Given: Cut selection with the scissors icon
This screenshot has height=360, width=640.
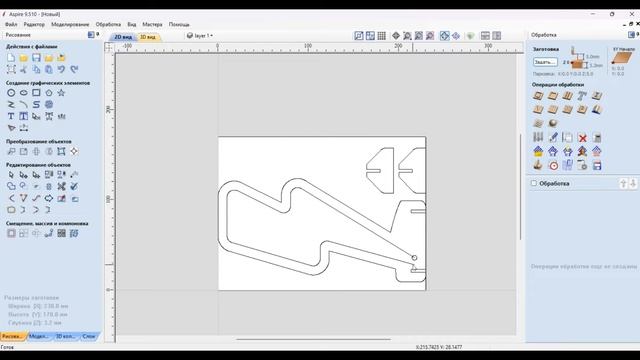Looking at the screenshot, I should point(24,69).
